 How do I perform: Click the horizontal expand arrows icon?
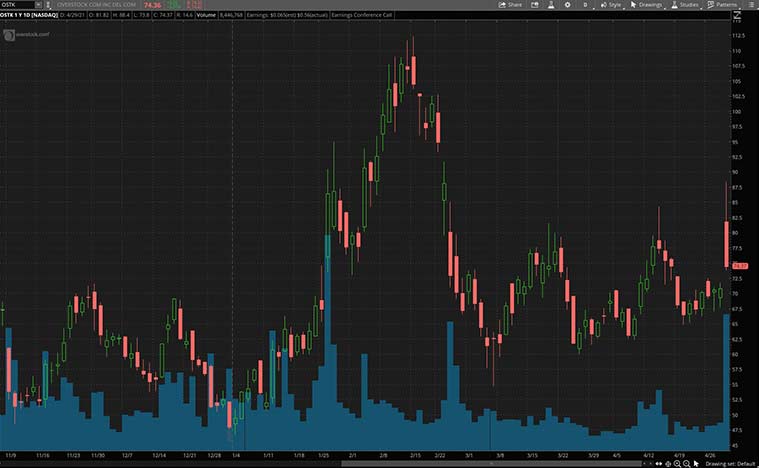[x=660, y=464]
